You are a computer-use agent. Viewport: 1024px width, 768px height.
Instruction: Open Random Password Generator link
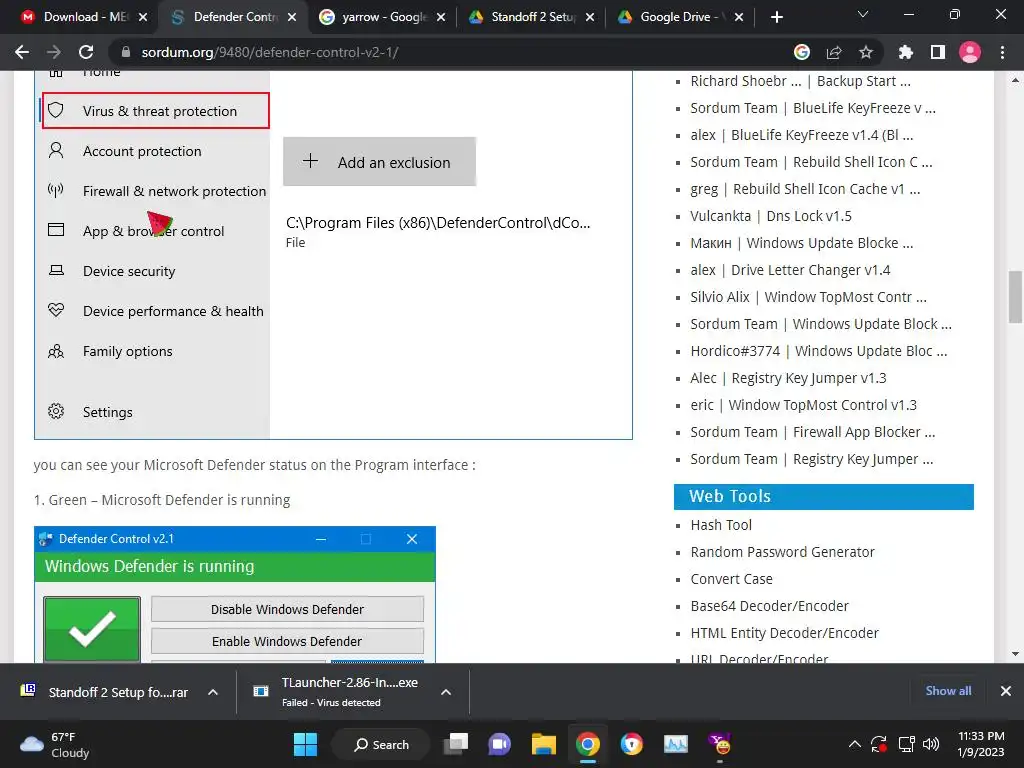click(782, 552)
